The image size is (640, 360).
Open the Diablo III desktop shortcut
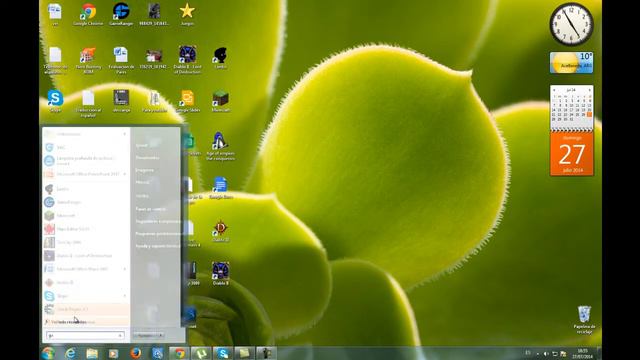coord(220,231)
